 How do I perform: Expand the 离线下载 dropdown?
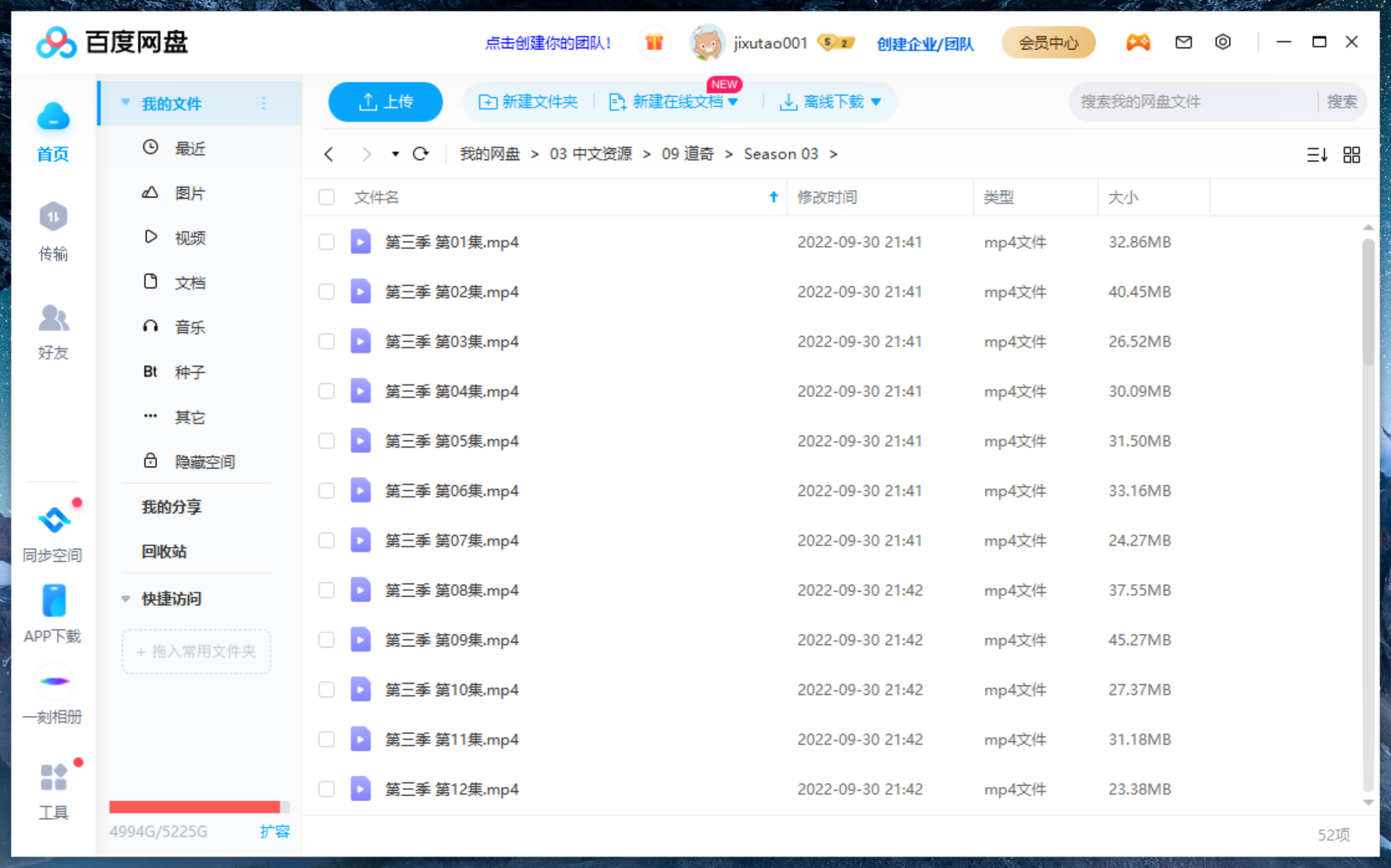pyautogui.click(x=876, y=102)
